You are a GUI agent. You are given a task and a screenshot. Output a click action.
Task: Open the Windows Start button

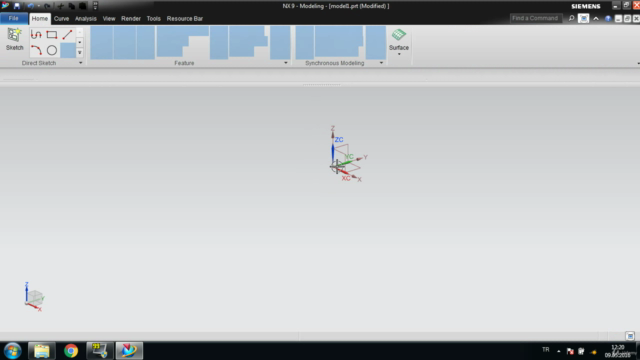pyautogui.click(x=13, y=351)
